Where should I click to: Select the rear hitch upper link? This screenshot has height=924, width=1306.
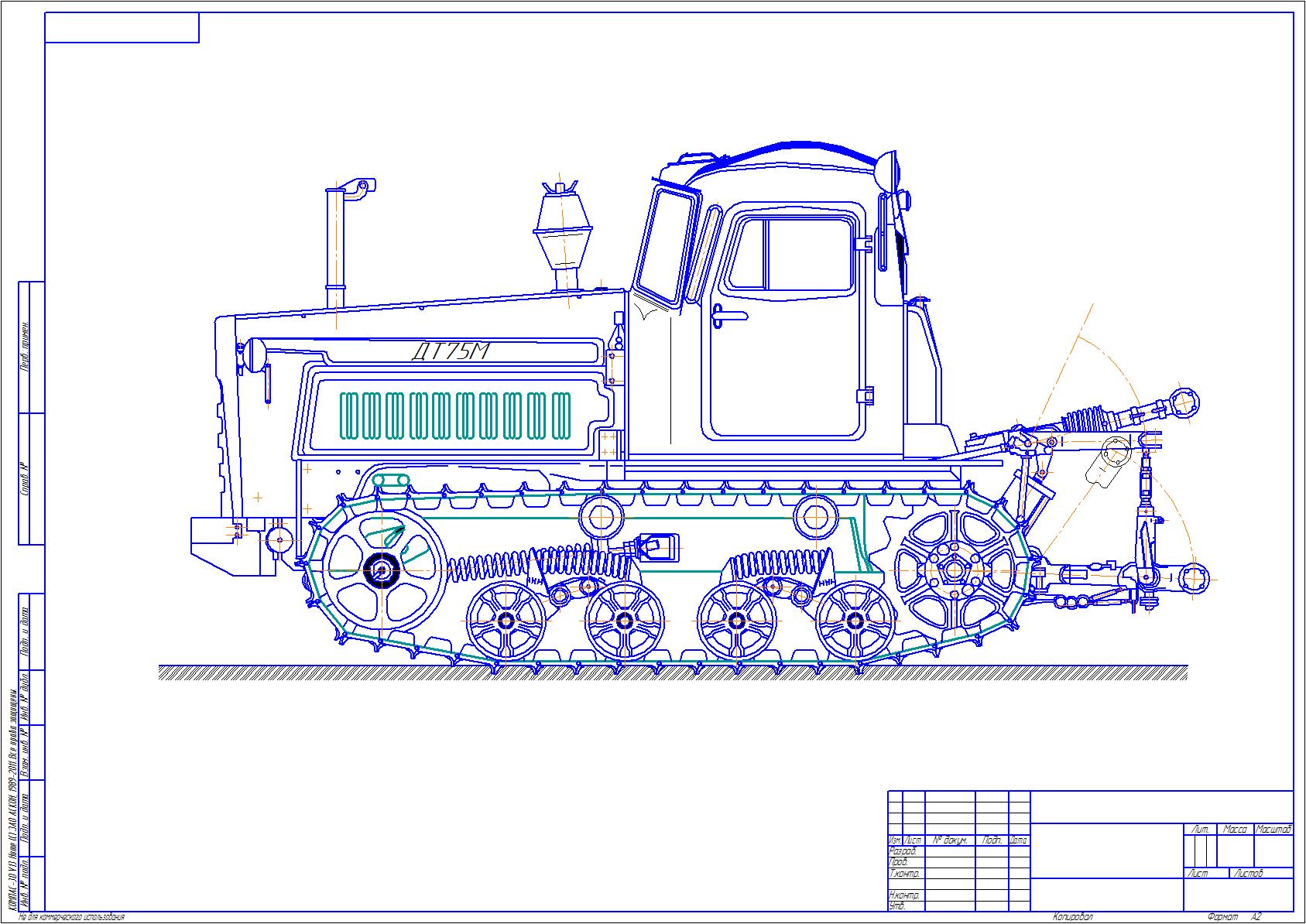point(1116,418)
